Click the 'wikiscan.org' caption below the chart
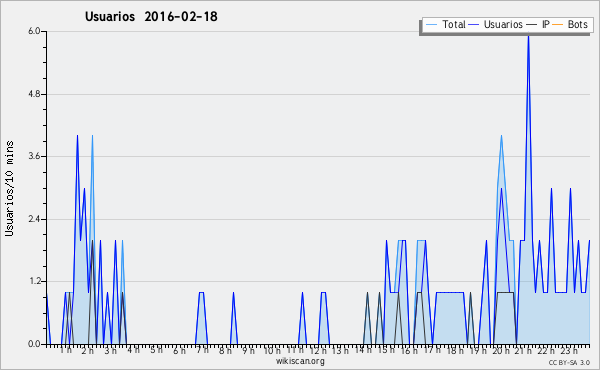Screen dimensions: 600x370 click(x=300, y=361)
